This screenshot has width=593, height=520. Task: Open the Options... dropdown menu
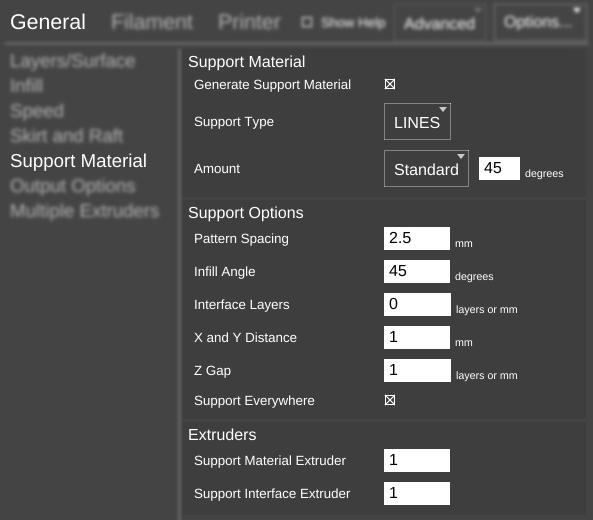540,22
